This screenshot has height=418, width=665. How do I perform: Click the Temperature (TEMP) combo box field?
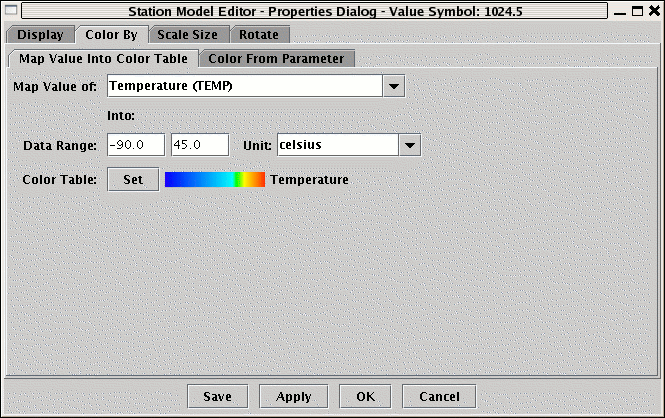244,87
